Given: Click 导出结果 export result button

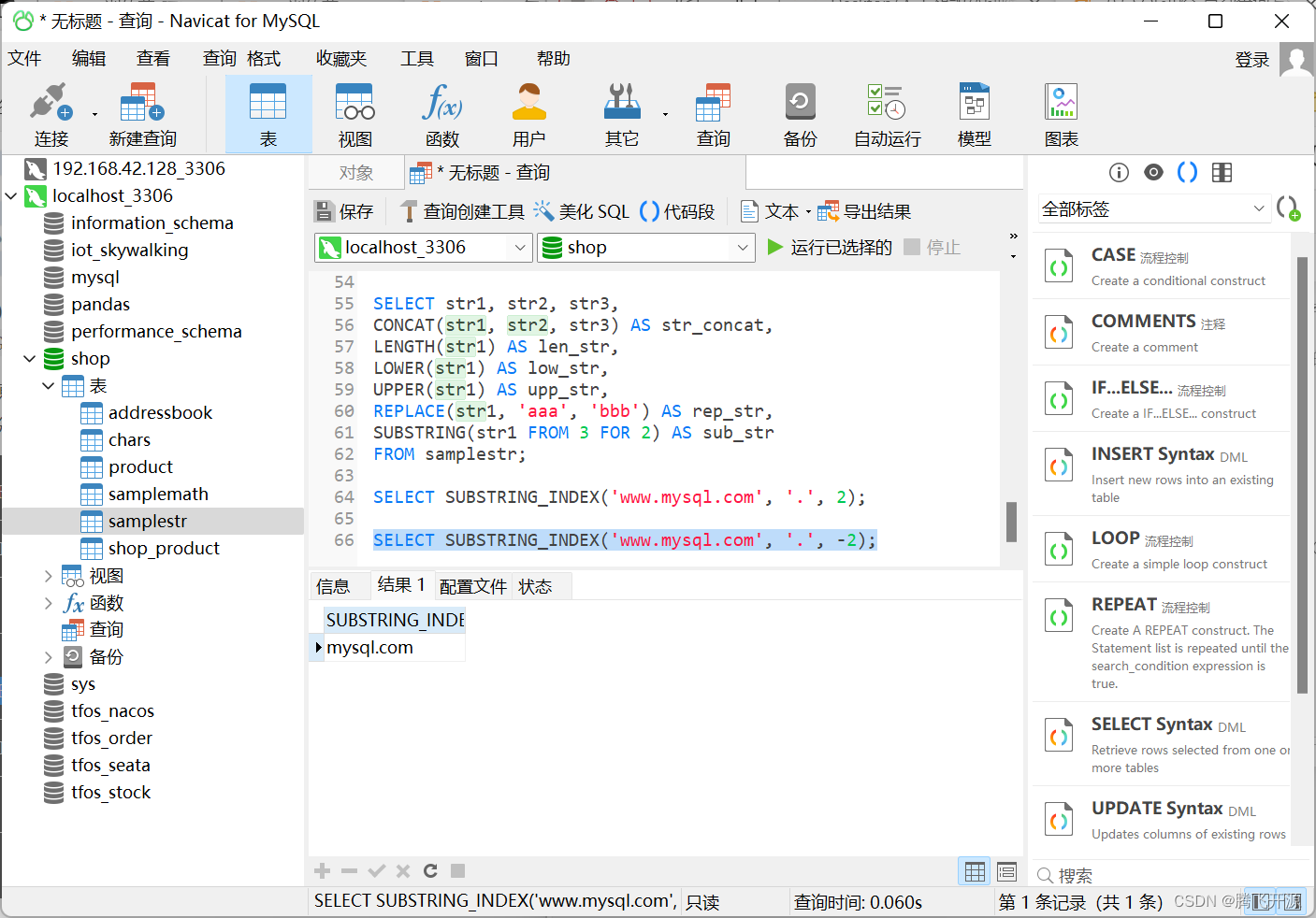Looking at the screenshot, I should 864,211.
